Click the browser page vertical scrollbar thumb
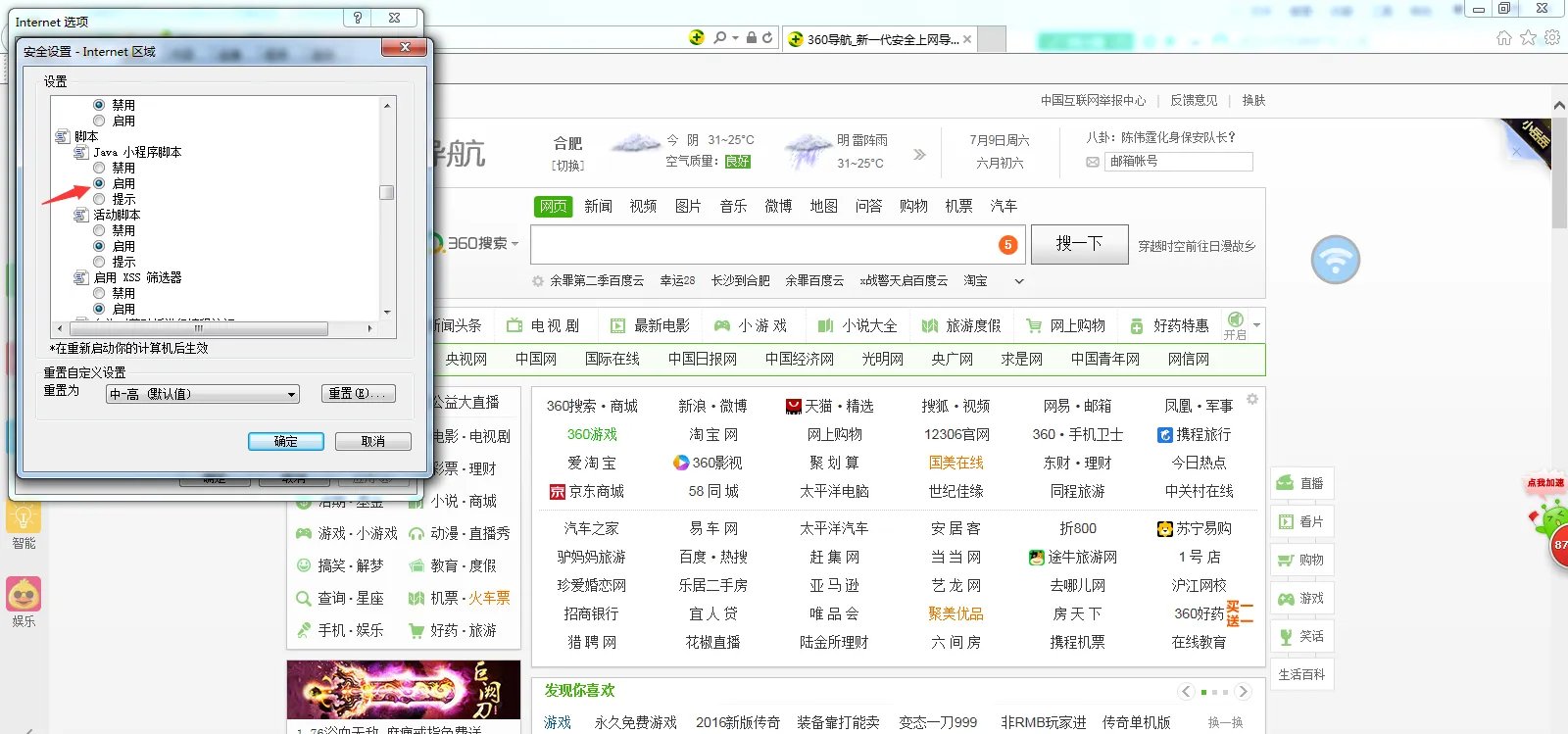Viewport: 1568px width, 734px height. coord(1560,171)
